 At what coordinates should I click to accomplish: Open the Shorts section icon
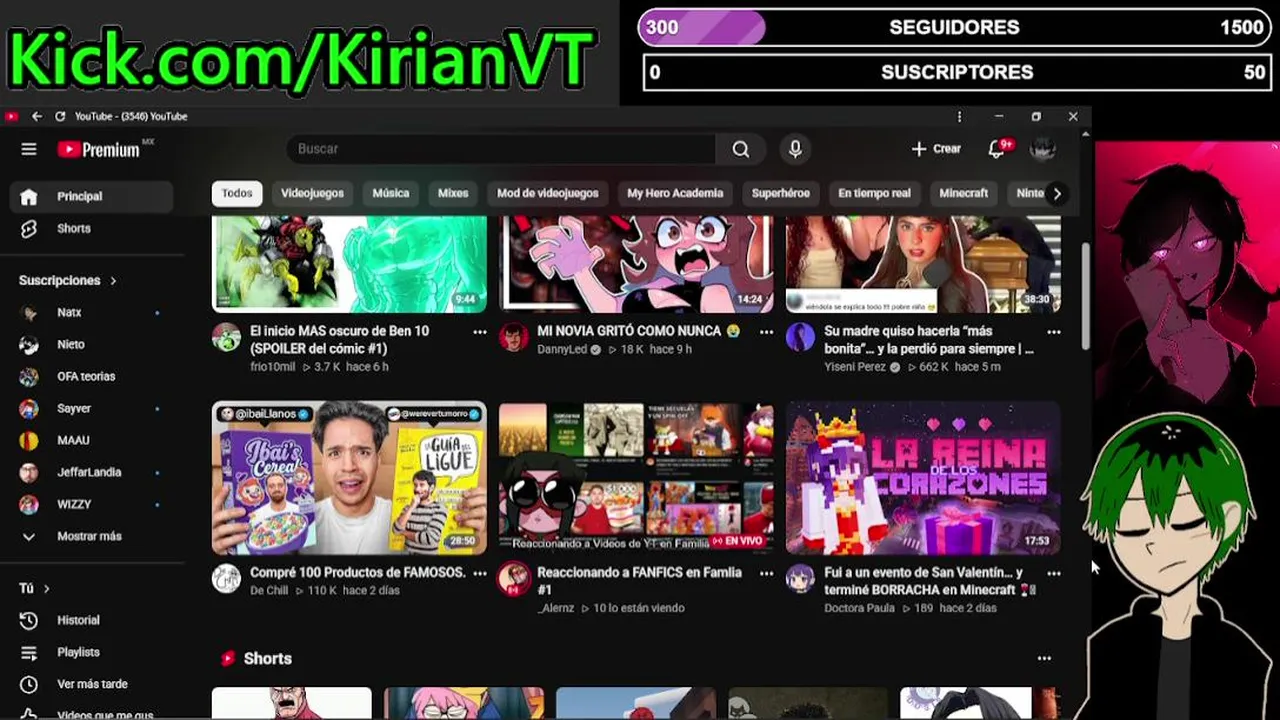point(228,658)
